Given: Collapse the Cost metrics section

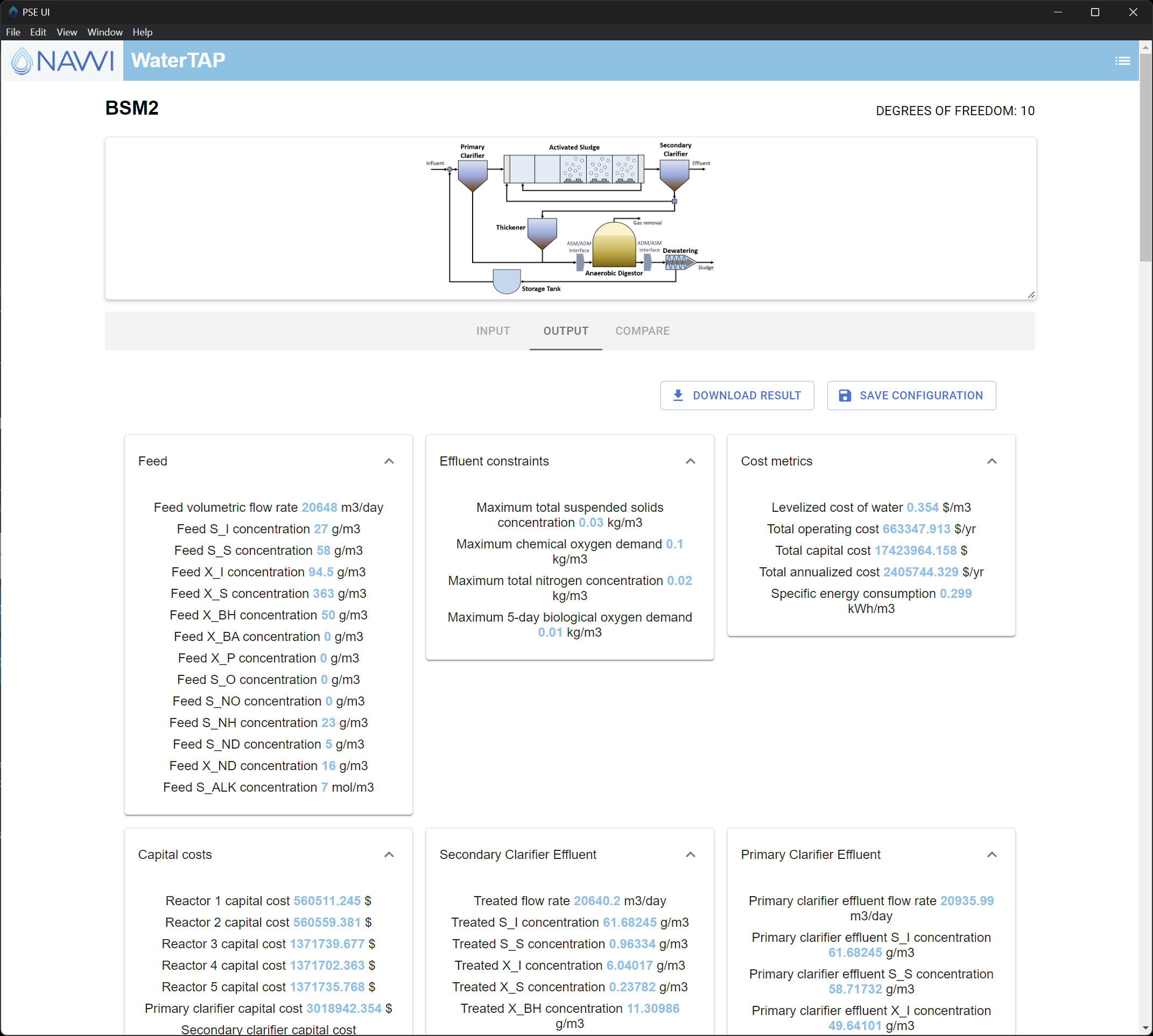Looking at the screenshot, I should (x=992, y=461).
